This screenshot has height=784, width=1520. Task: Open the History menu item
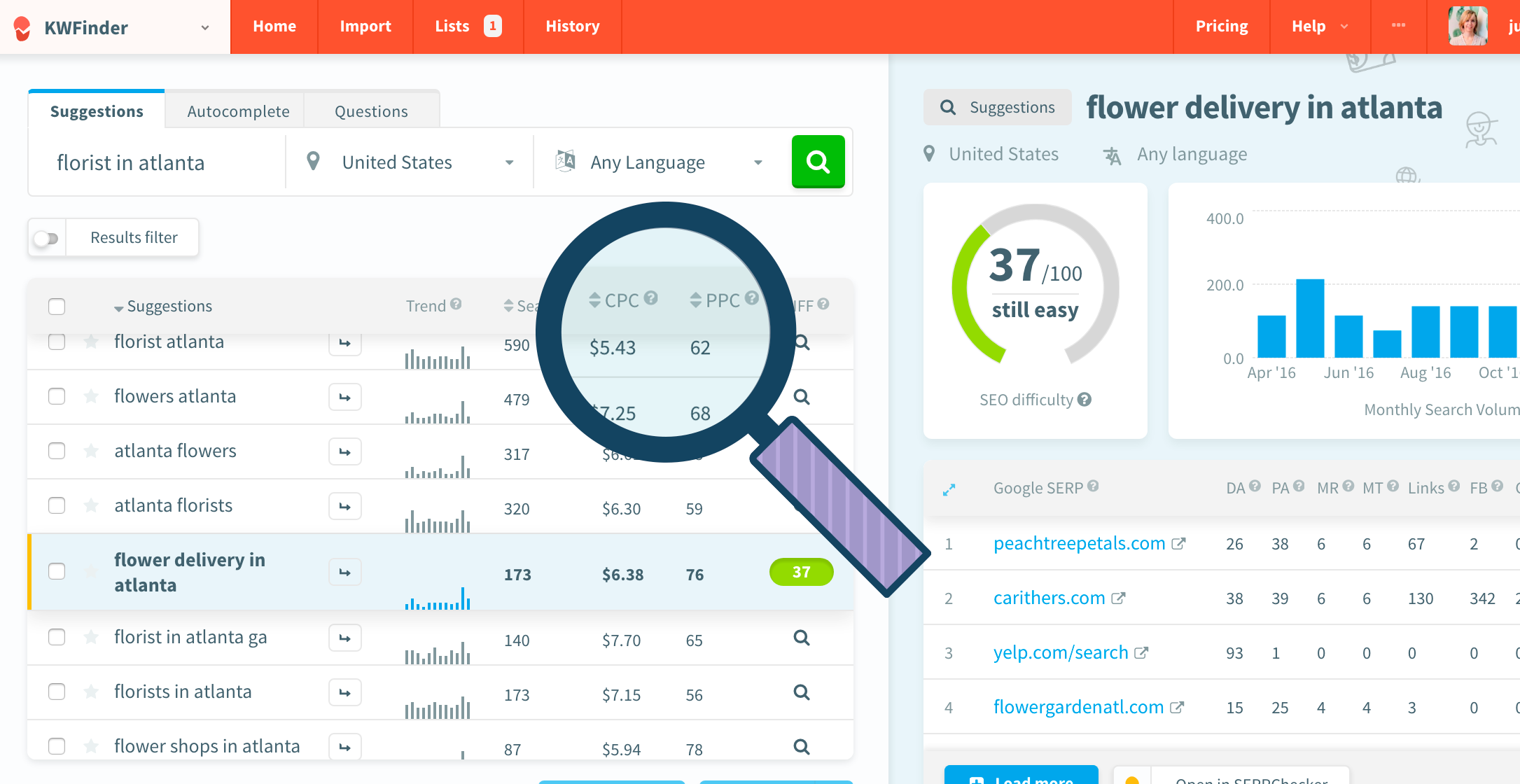click(x=573, y=27)
